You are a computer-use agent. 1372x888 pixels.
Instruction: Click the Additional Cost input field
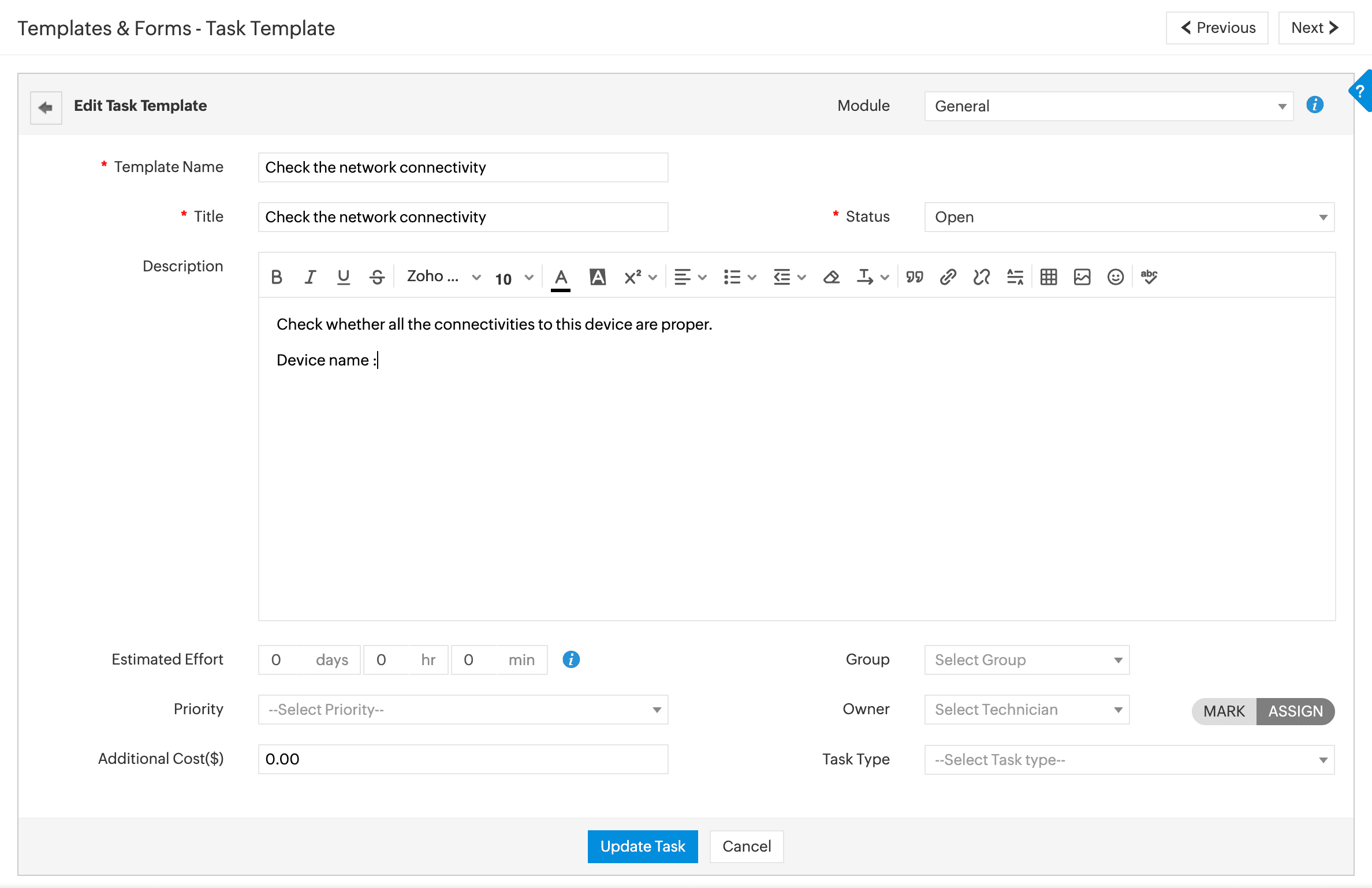(463, 759)
